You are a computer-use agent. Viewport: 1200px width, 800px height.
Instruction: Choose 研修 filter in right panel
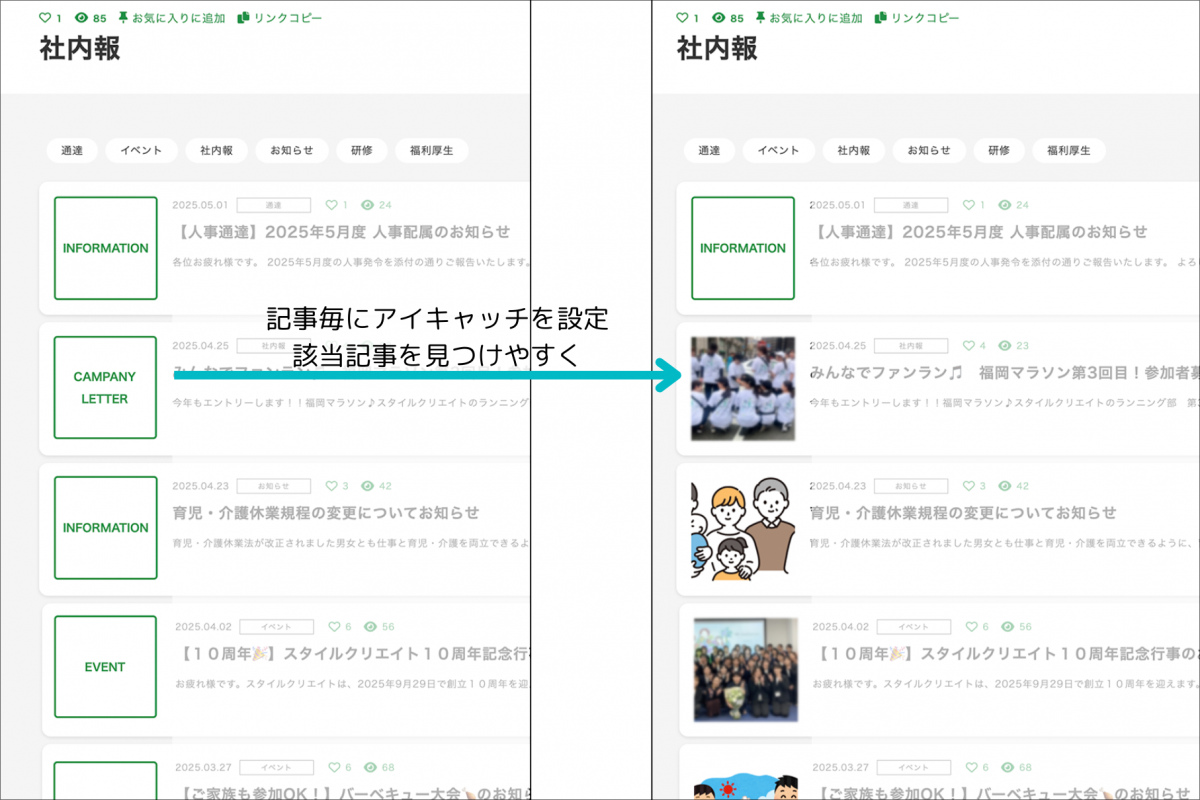pyautogui.click(x=999, y=151)
